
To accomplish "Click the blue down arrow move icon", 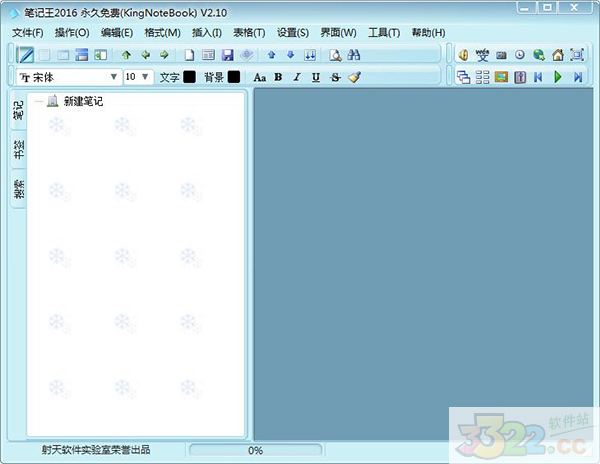I will coord(290,55).
